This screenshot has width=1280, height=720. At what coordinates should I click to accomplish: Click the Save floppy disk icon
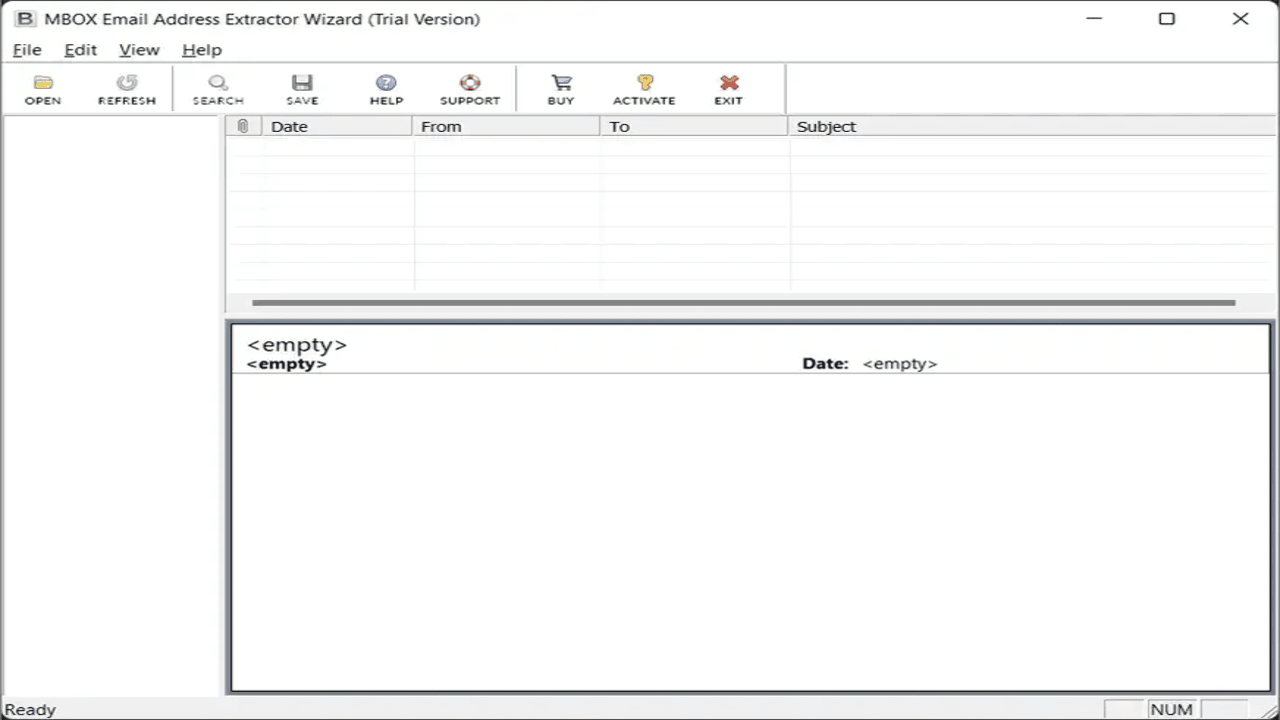point(302,83)
